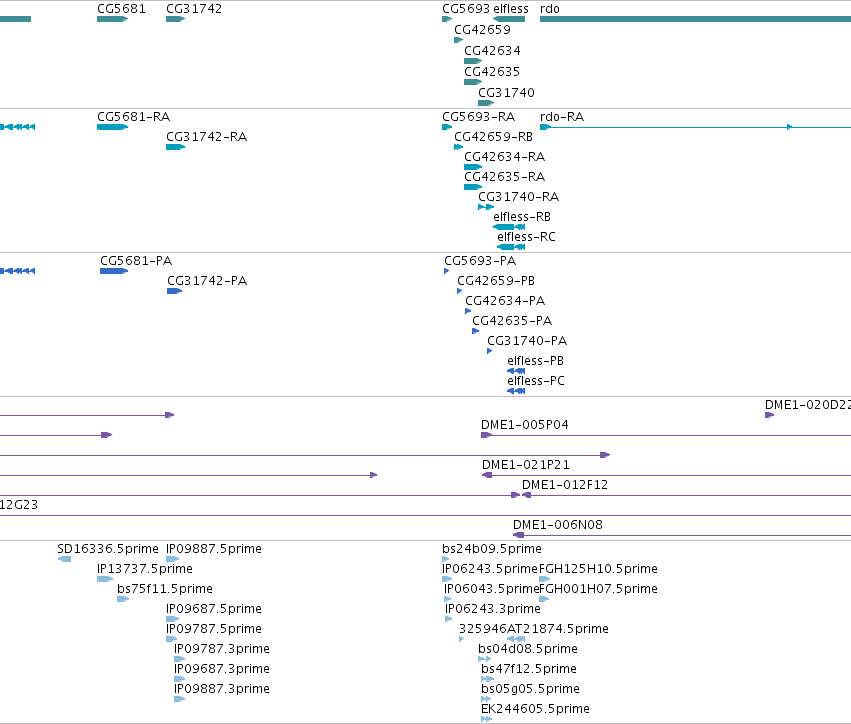Image resolution: width=851 pixels, height=724 pixels.
Task: Click the CG42634-PA protein label
Action: tap(505, 301)
